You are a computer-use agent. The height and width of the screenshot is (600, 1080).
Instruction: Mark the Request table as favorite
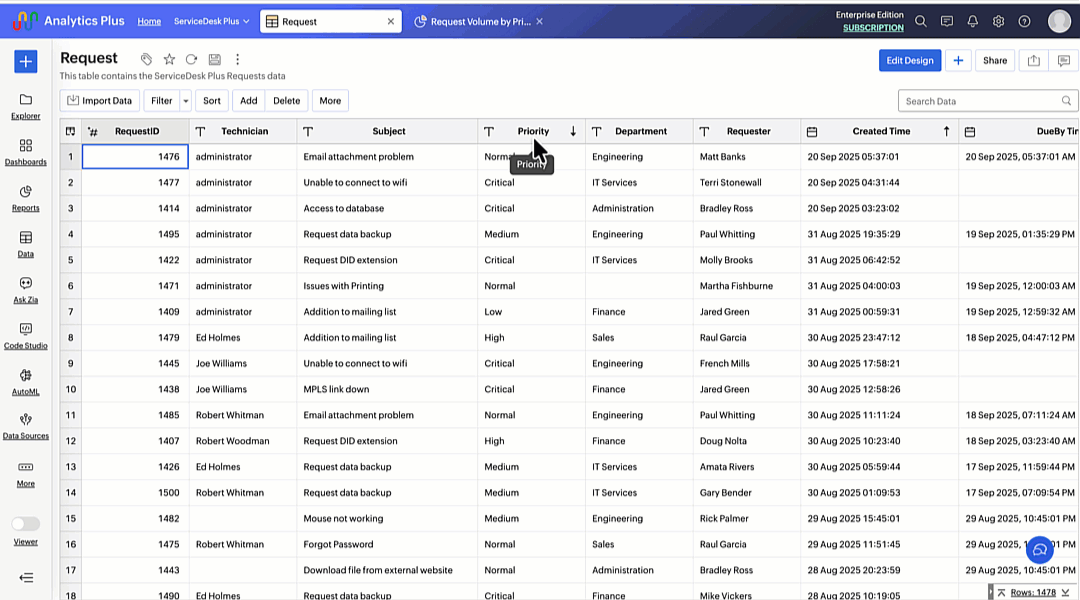point(169,60)
